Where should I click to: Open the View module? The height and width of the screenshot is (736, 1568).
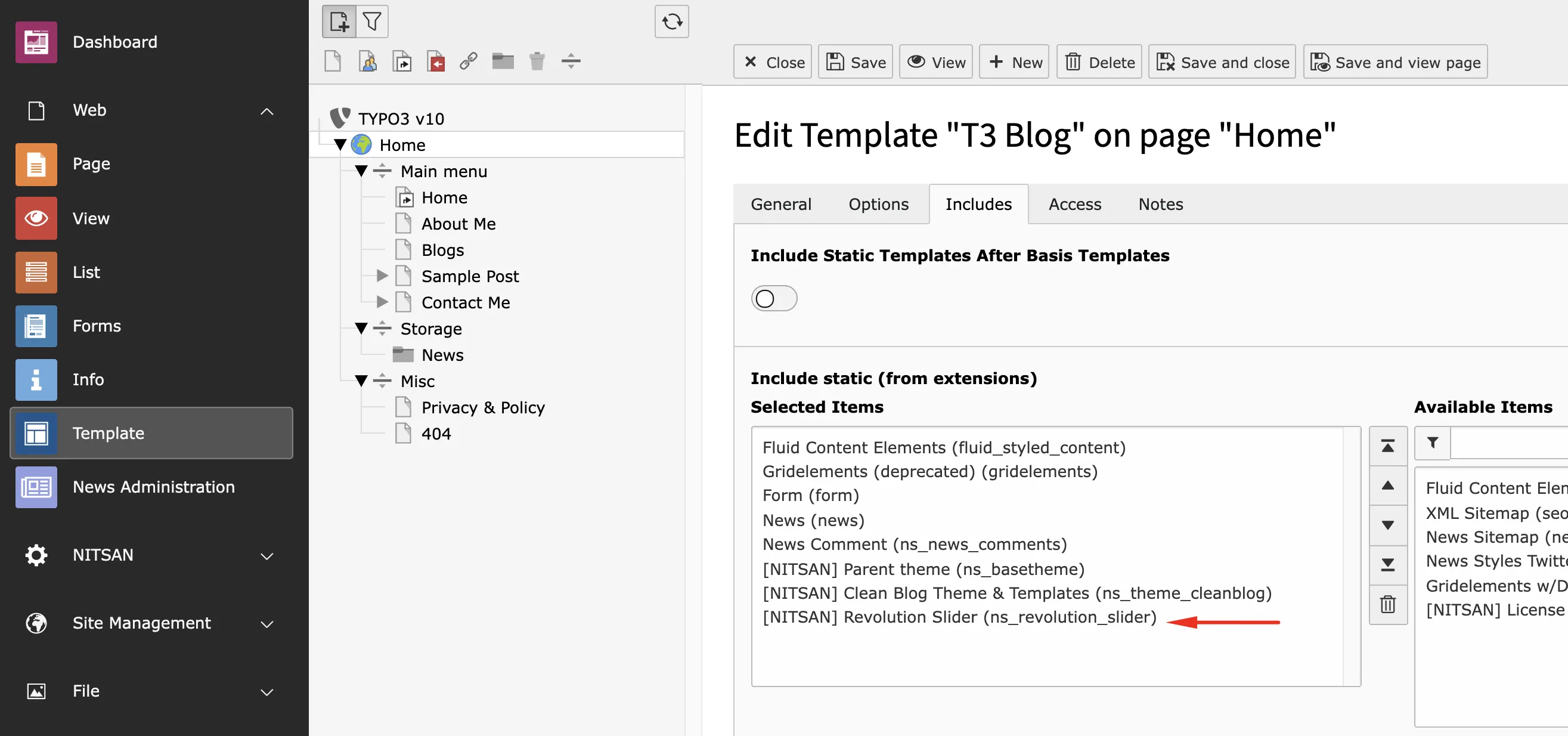click(151, 218)
